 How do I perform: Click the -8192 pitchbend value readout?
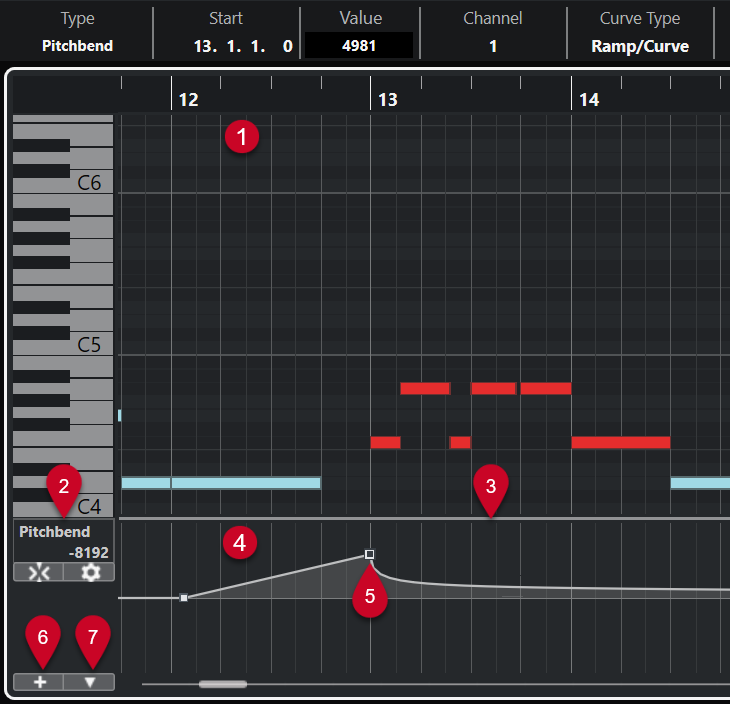point(88,553)
